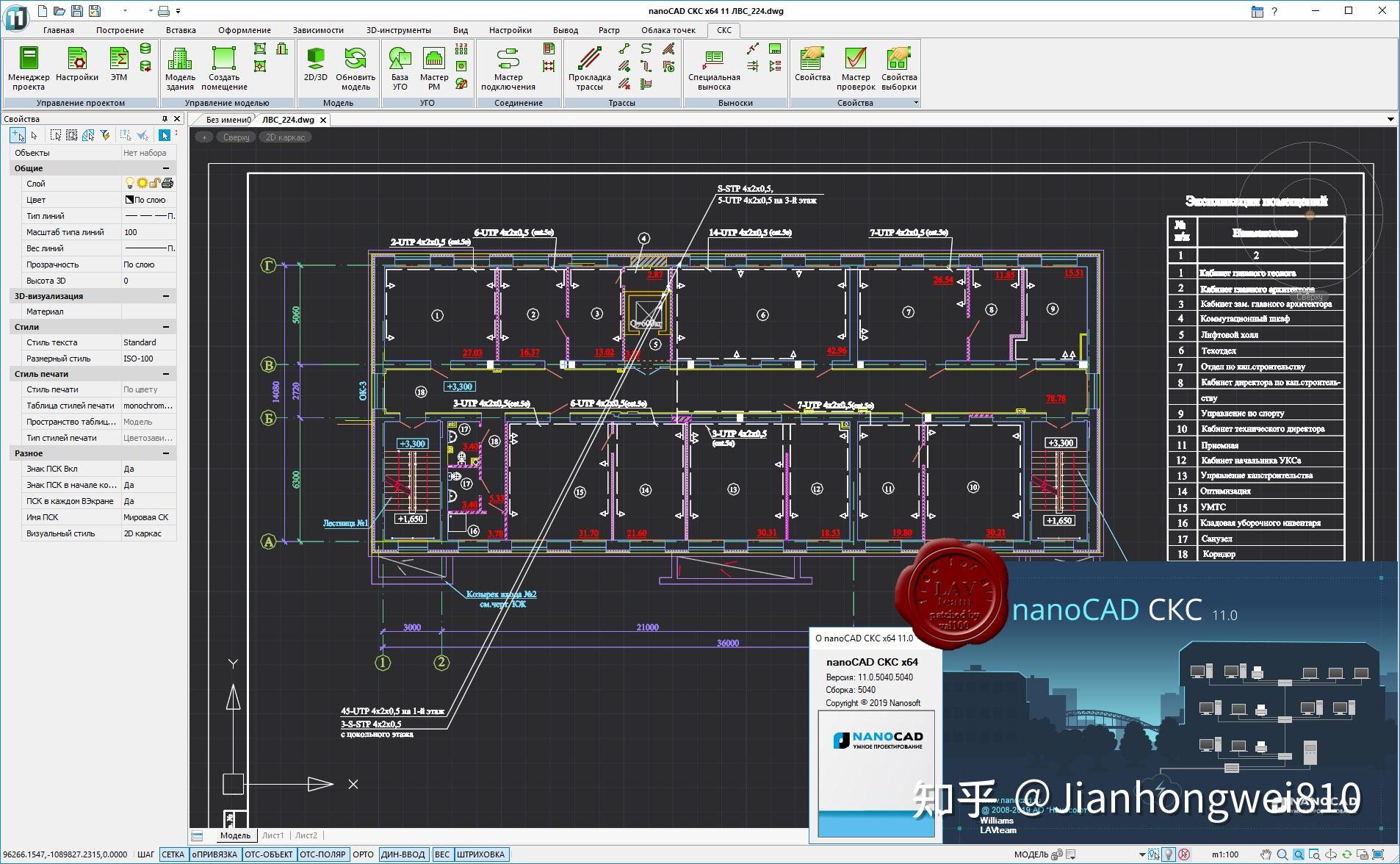Switch to the Лист1 layout tab
This screenshot has height=864, width=1400.
pos(273,835)
